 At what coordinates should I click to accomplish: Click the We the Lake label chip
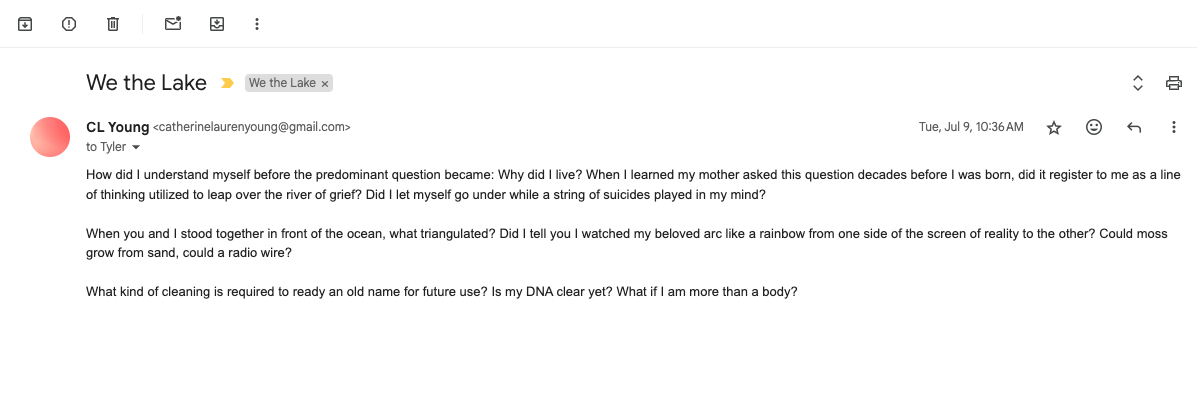point(282,83)
